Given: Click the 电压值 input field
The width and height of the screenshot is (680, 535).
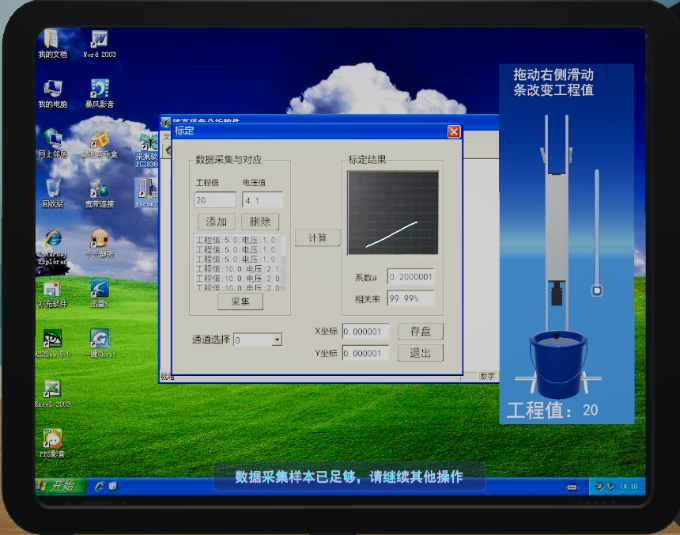Looking at the screenshot, I should [x=262, y=200].
